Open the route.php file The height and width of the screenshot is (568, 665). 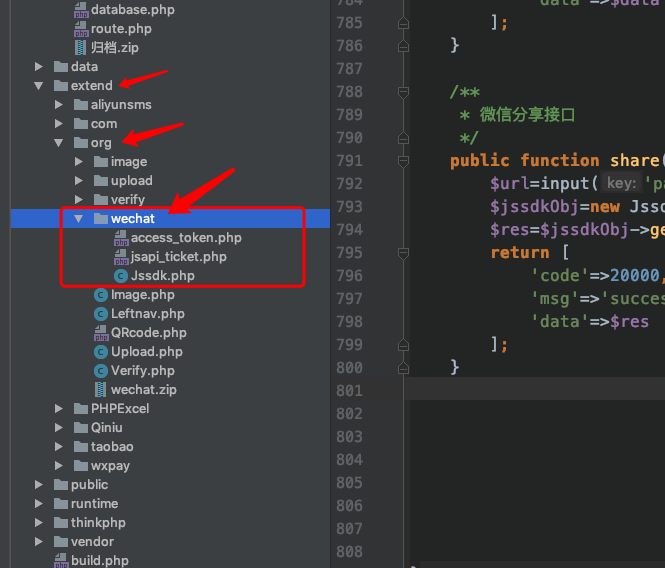pyautogui.click(x=121, y=29)
